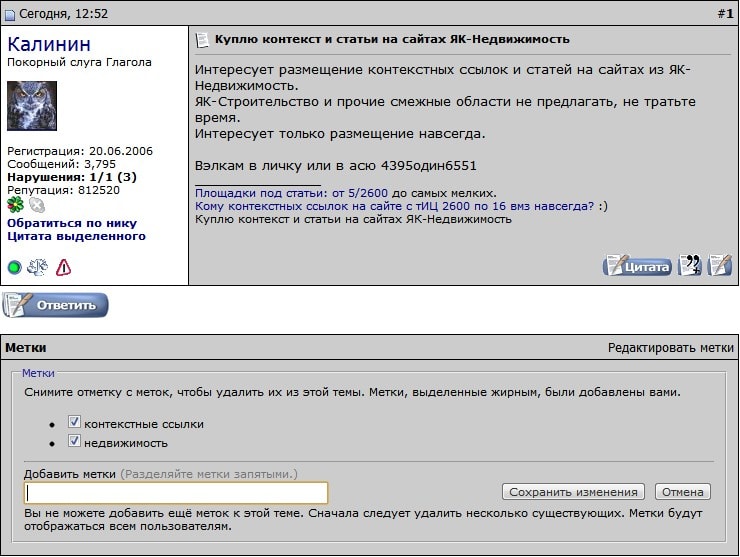This screenshot has height=557, width=740.
Task: Click Редактировать метки header link
Action: pos(671,348)
